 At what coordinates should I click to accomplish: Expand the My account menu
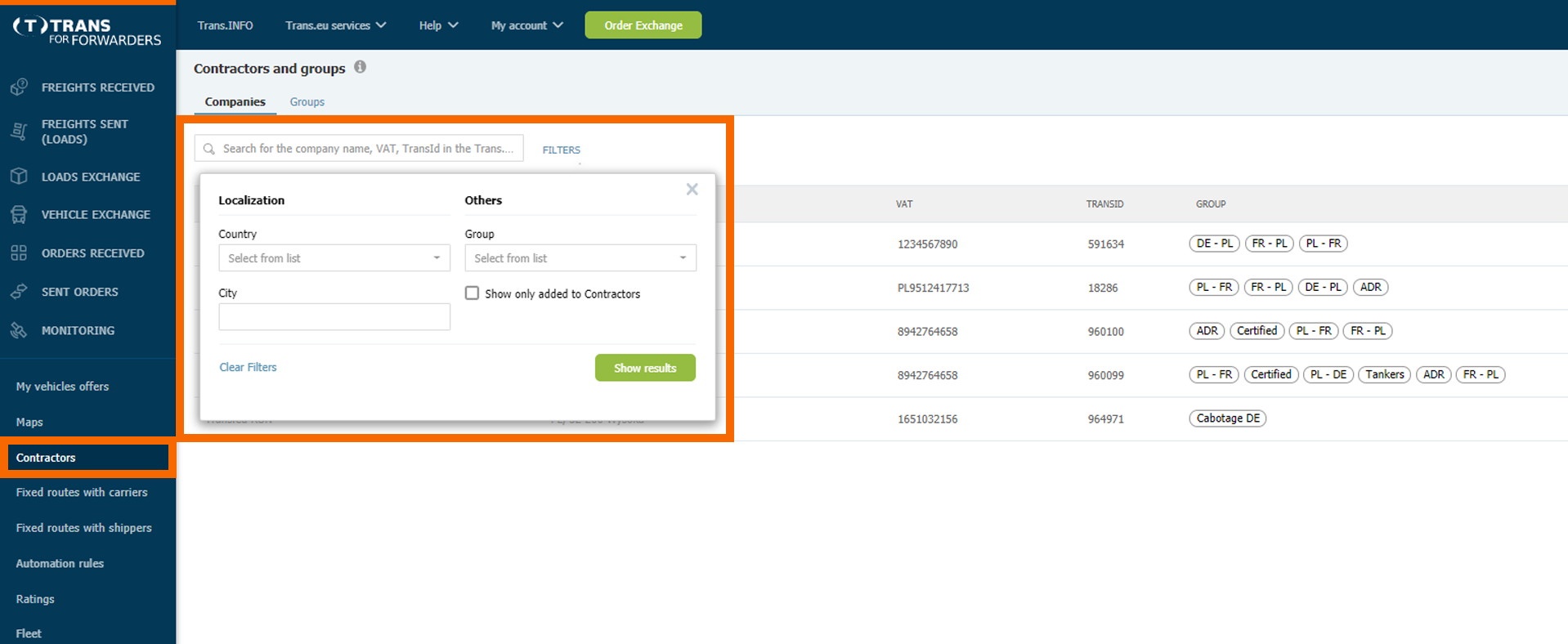click(527, 25)
